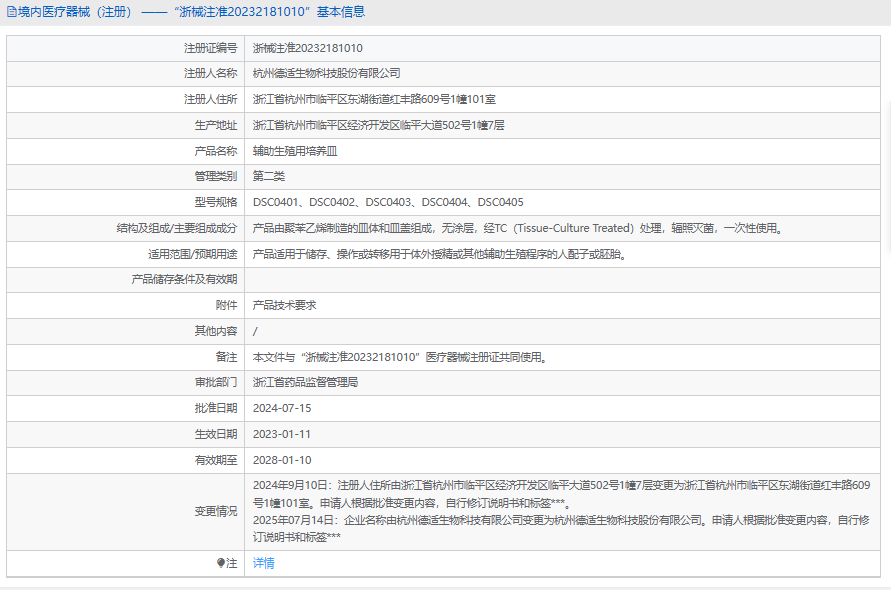Click the 适用范围/预期用途 label
Screen dimensions: 891x590
click(x=193, y=254)
